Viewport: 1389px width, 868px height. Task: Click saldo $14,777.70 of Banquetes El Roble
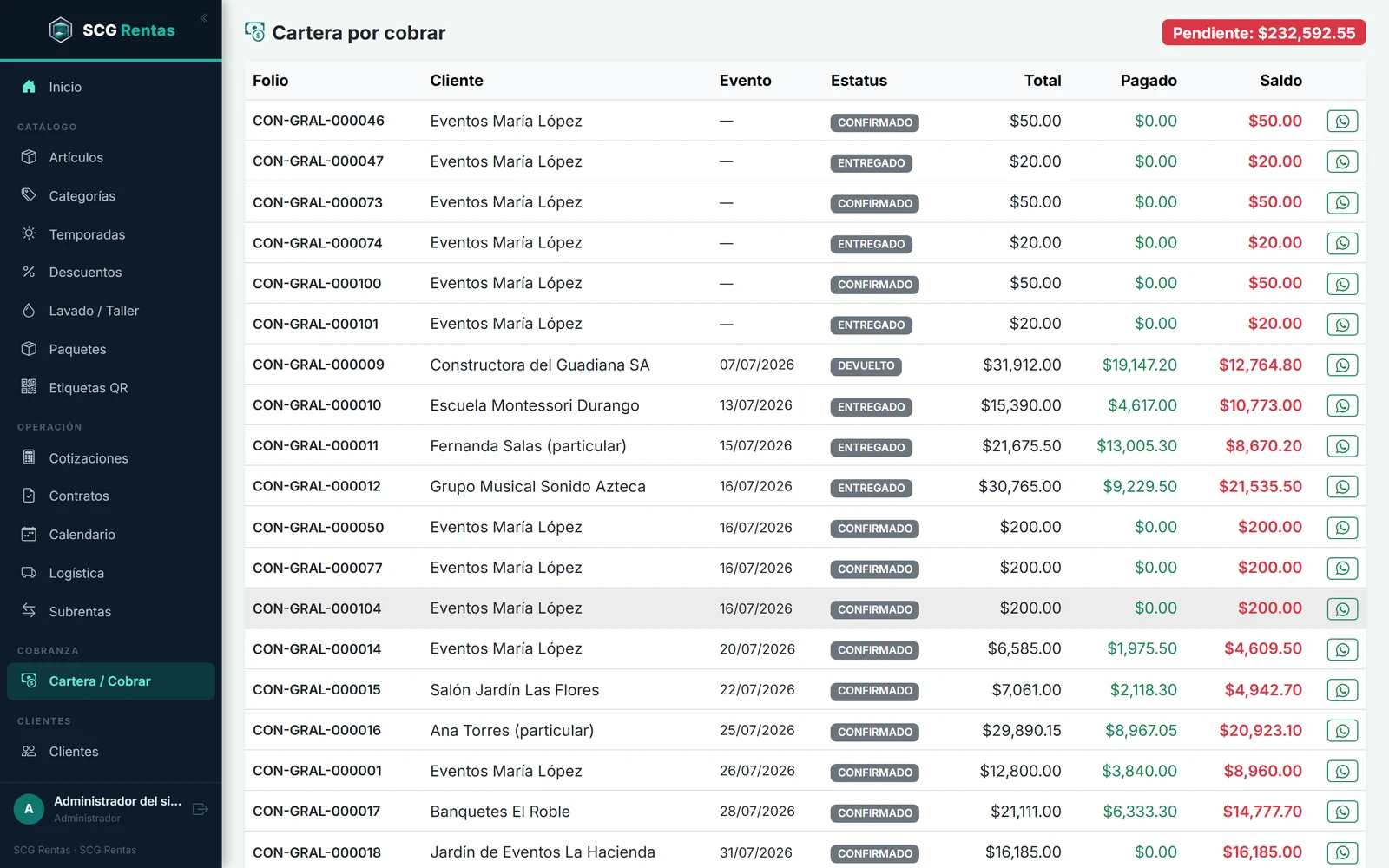tap(1262, 812)
